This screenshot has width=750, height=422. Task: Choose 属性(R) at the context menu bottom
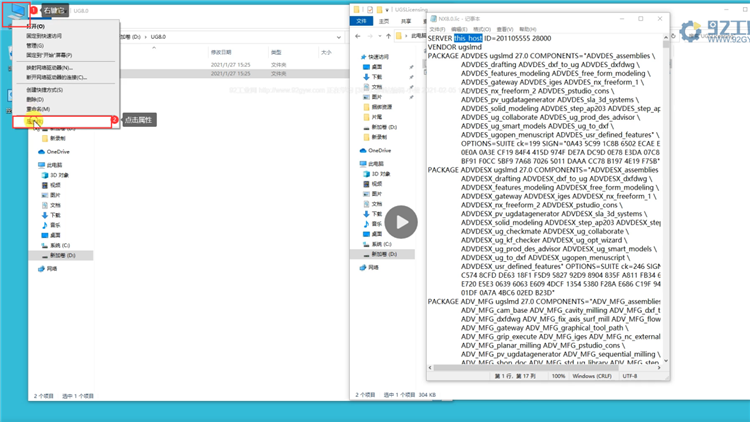tap(62, 122)
